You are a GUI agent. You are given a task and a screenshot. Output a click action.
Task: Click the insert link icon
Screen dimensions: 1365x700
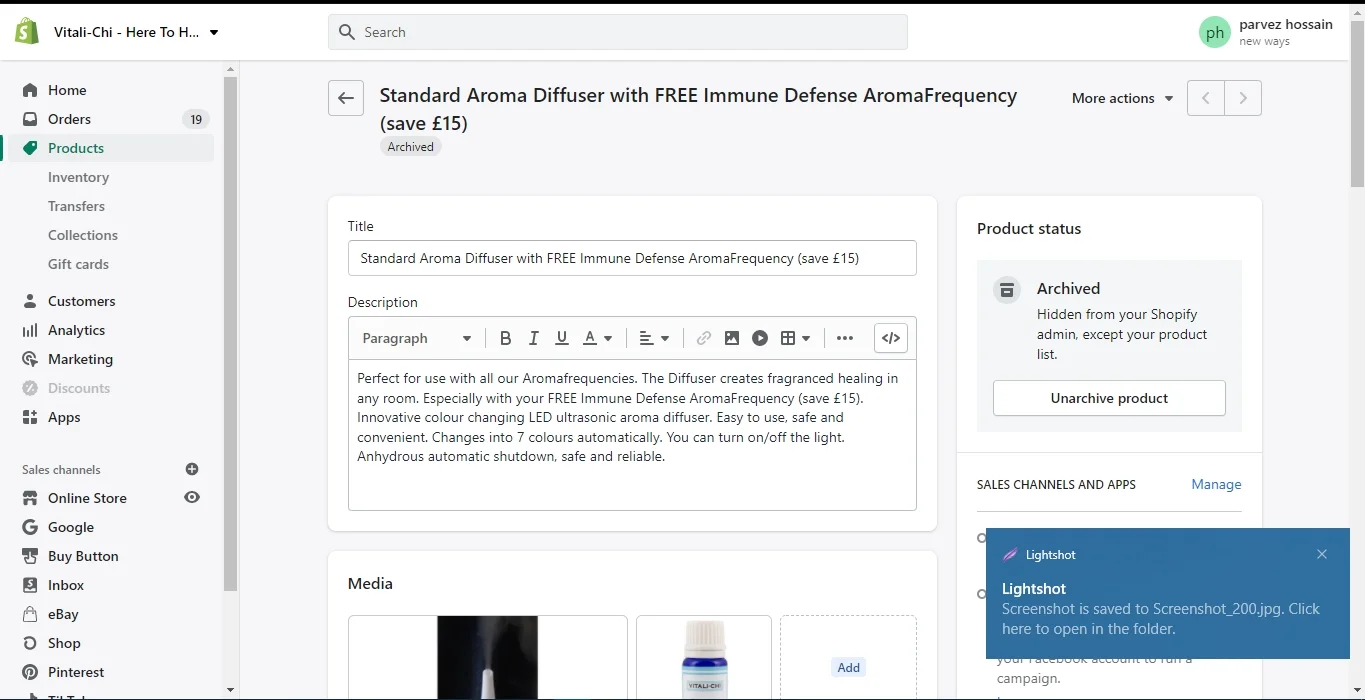point(703,338)
